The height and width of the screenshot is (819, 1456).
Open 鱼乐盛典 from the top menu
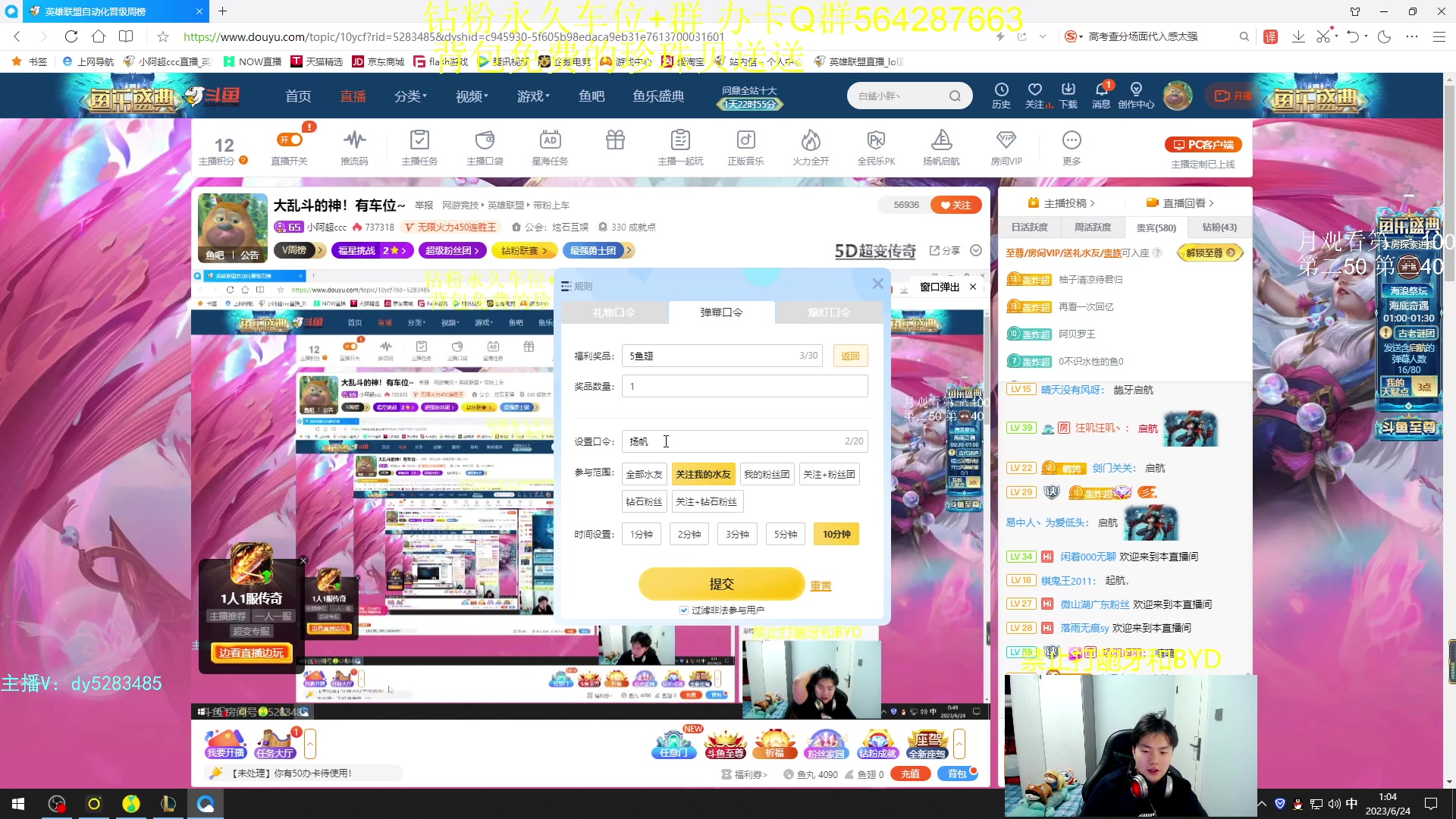tap(657, 96)
